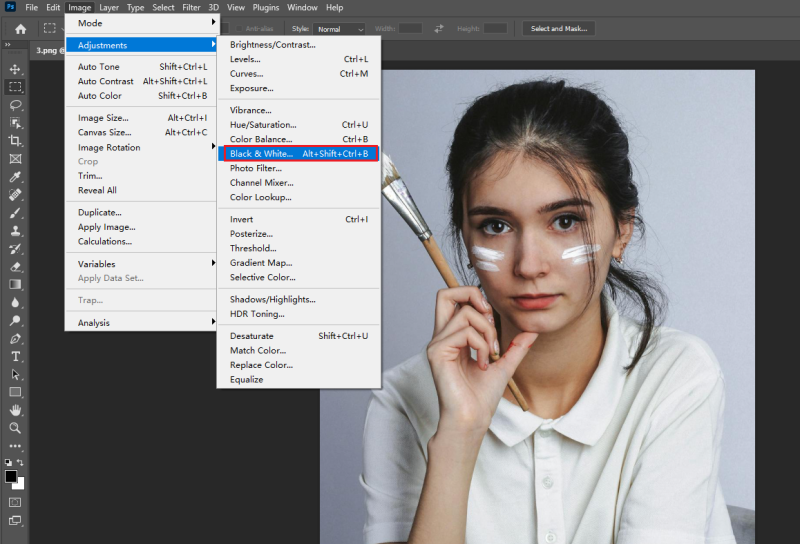The width and height of the screenshot is (800, 544).
Task: Click the Select and Mask button
Action: [559, 29]
